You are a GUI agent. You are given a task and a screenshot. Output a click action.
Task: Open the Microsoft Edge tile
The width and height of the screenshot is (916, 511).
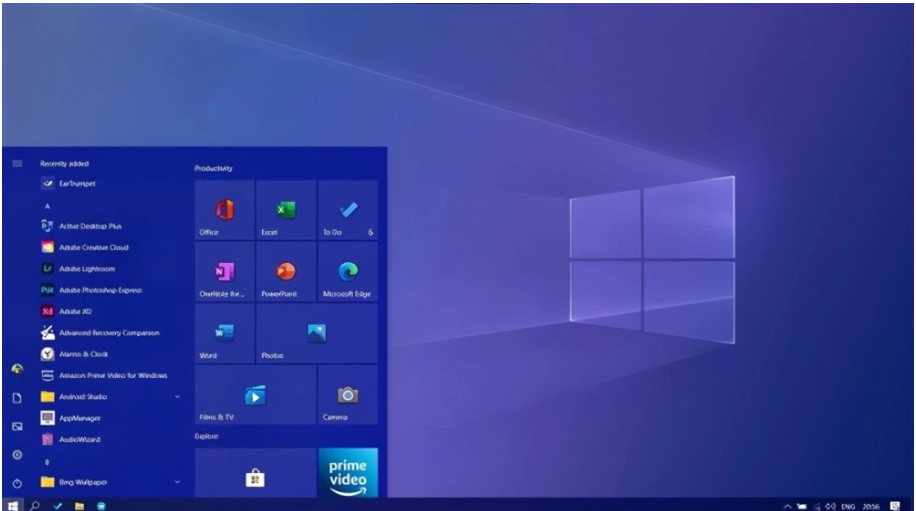[x=348, y=272]
